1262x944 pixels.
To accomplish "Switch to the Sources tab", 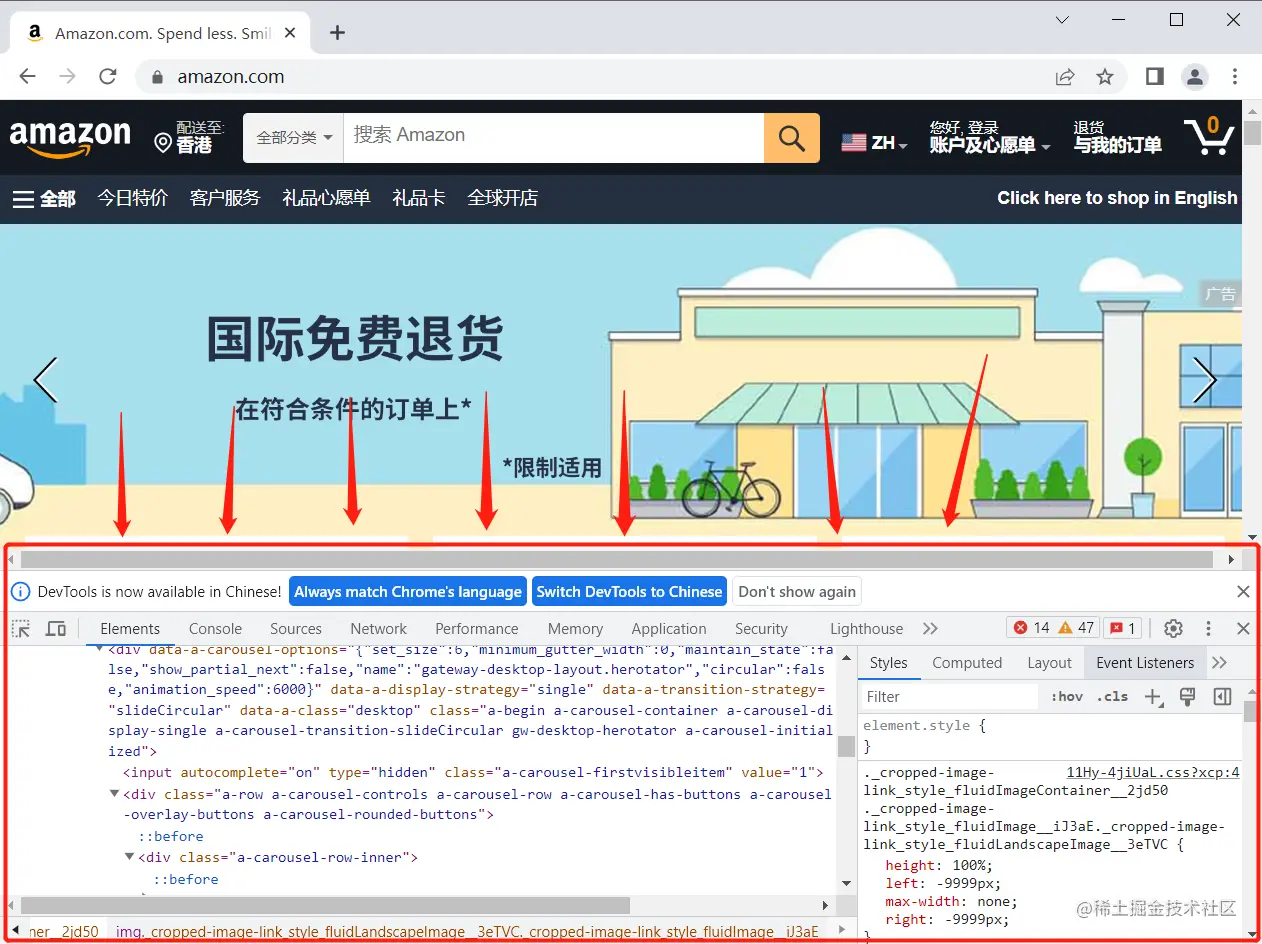I will coord(296,628).
